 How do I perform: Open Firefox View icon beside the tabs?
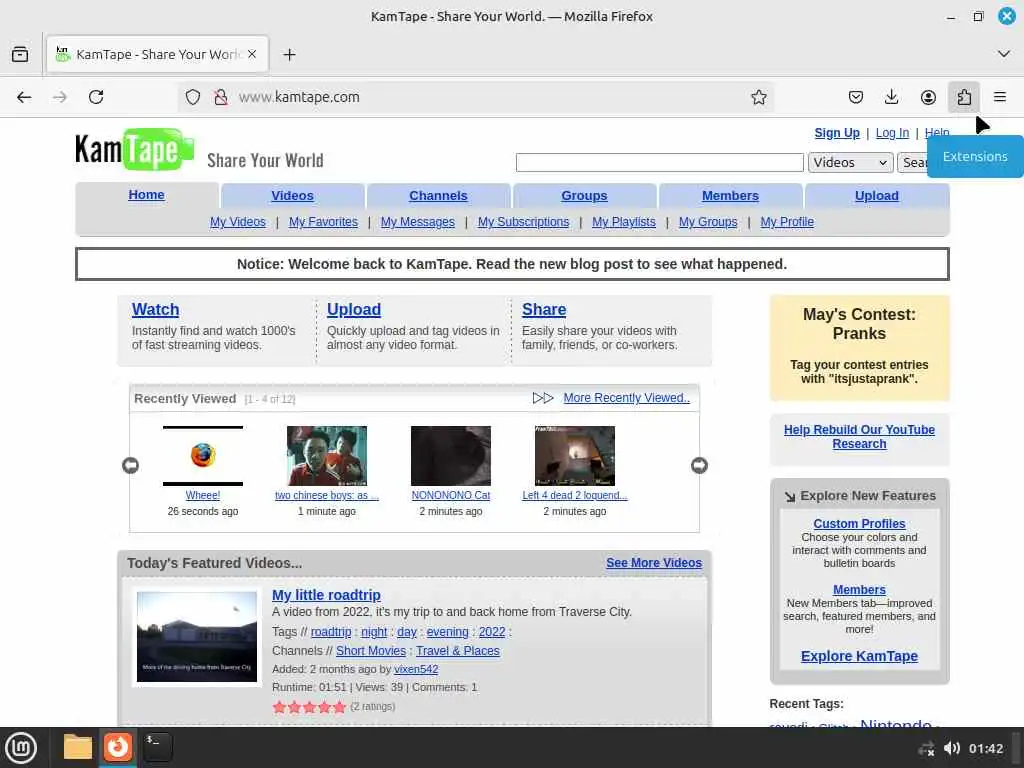[x=20, y=54]
